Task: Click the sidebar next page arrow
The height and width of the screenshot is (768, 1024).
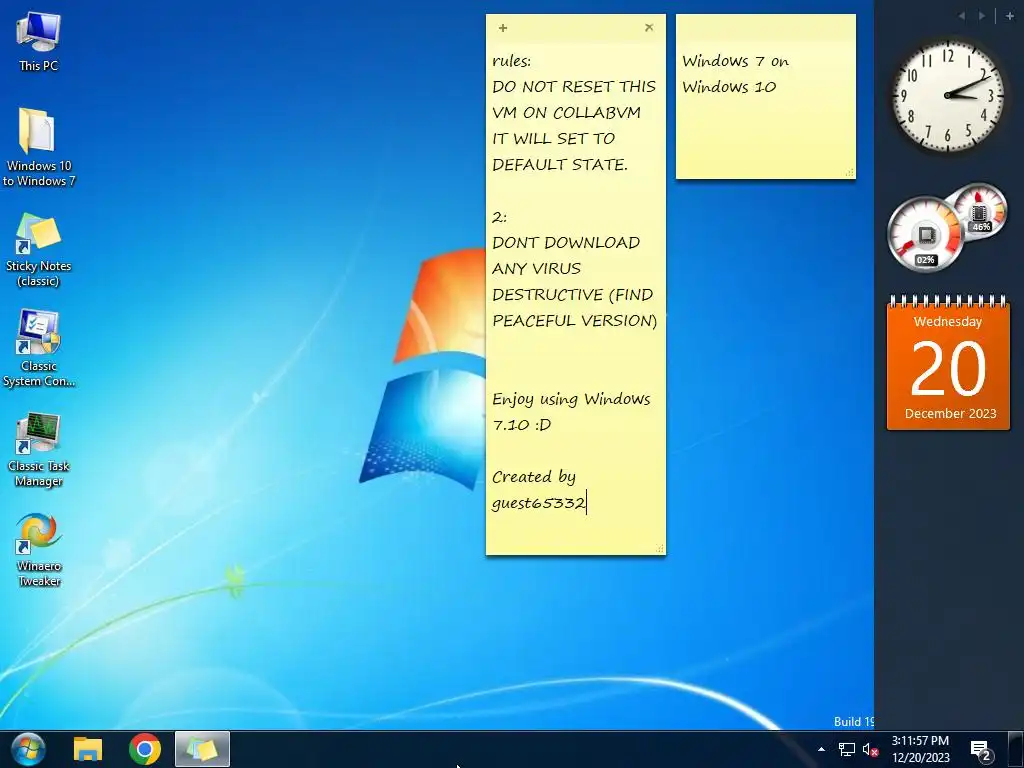Action: [x=982, y=16]
